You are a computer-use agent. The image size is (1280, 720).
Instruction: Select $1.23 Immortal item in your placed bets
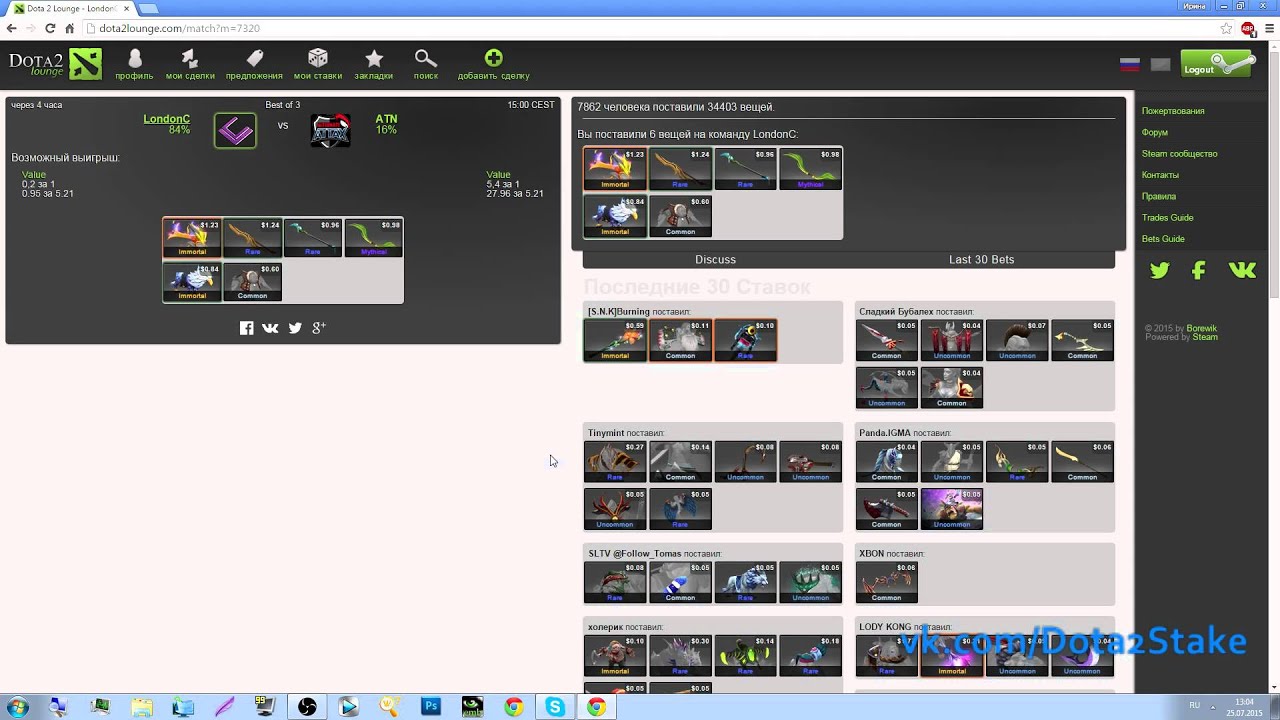[615, 169]
